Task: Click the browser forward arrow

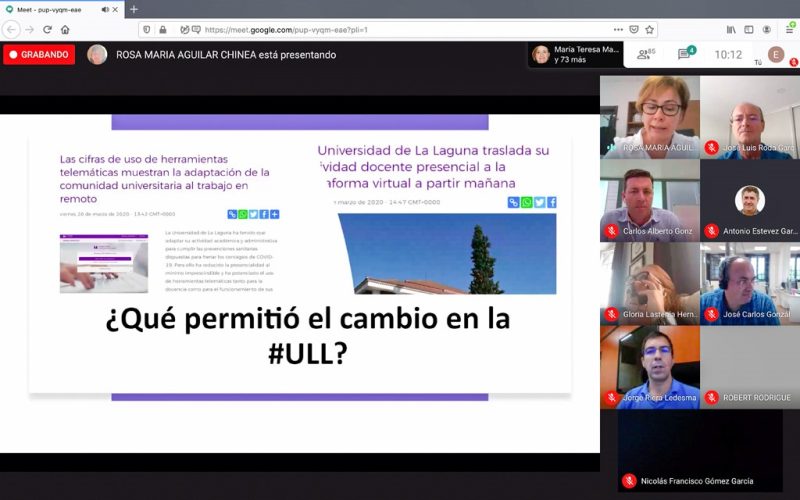Action: tap(30, 30)
